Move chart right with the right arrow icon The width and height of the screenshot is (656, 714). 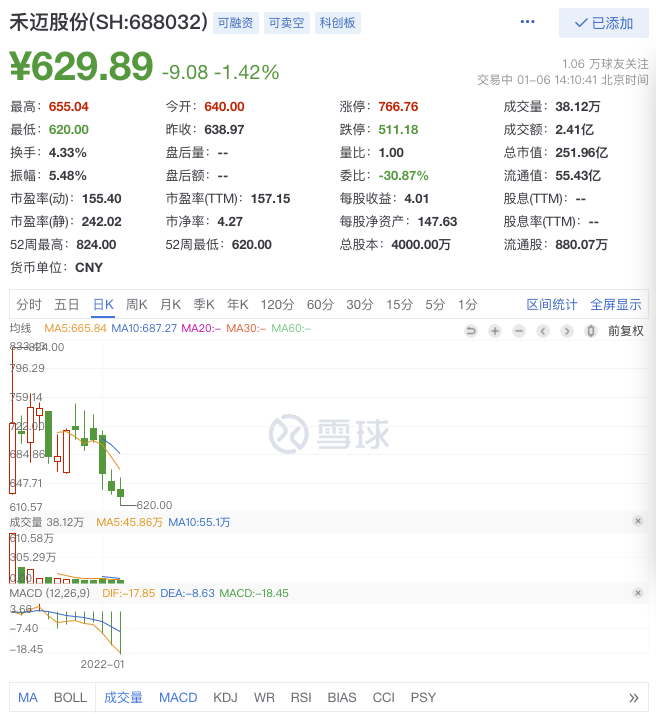(x=567, y=331)
